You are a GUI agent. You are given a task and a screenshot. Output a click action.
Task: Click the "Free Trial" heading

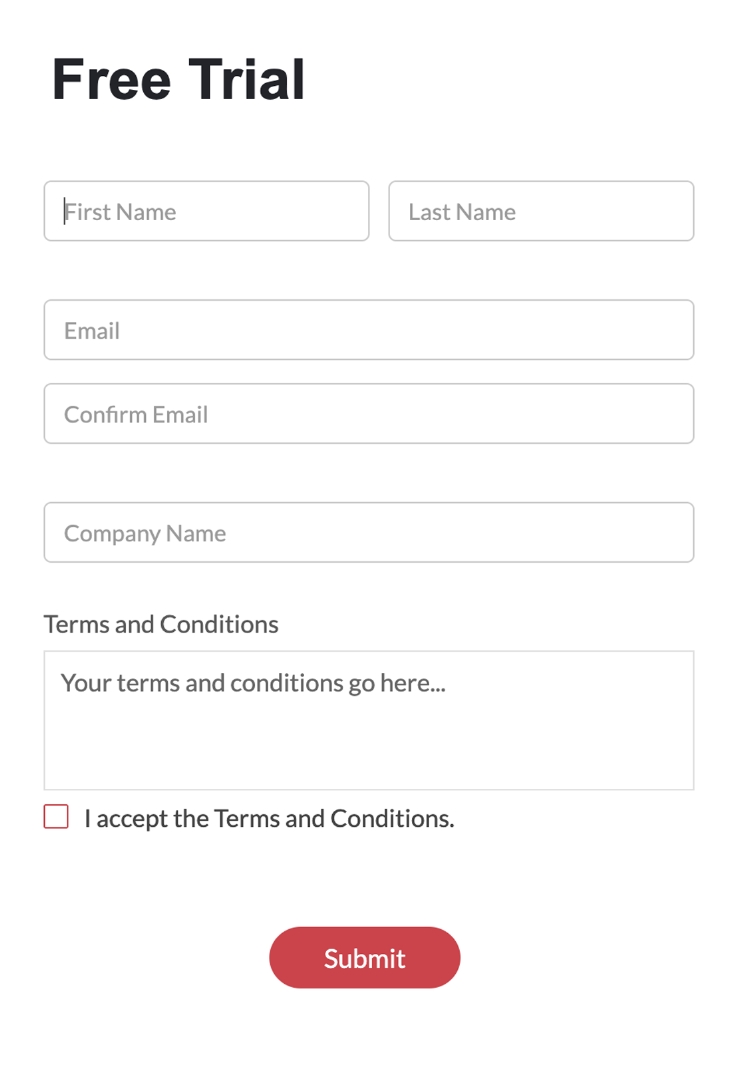(179, 80)
